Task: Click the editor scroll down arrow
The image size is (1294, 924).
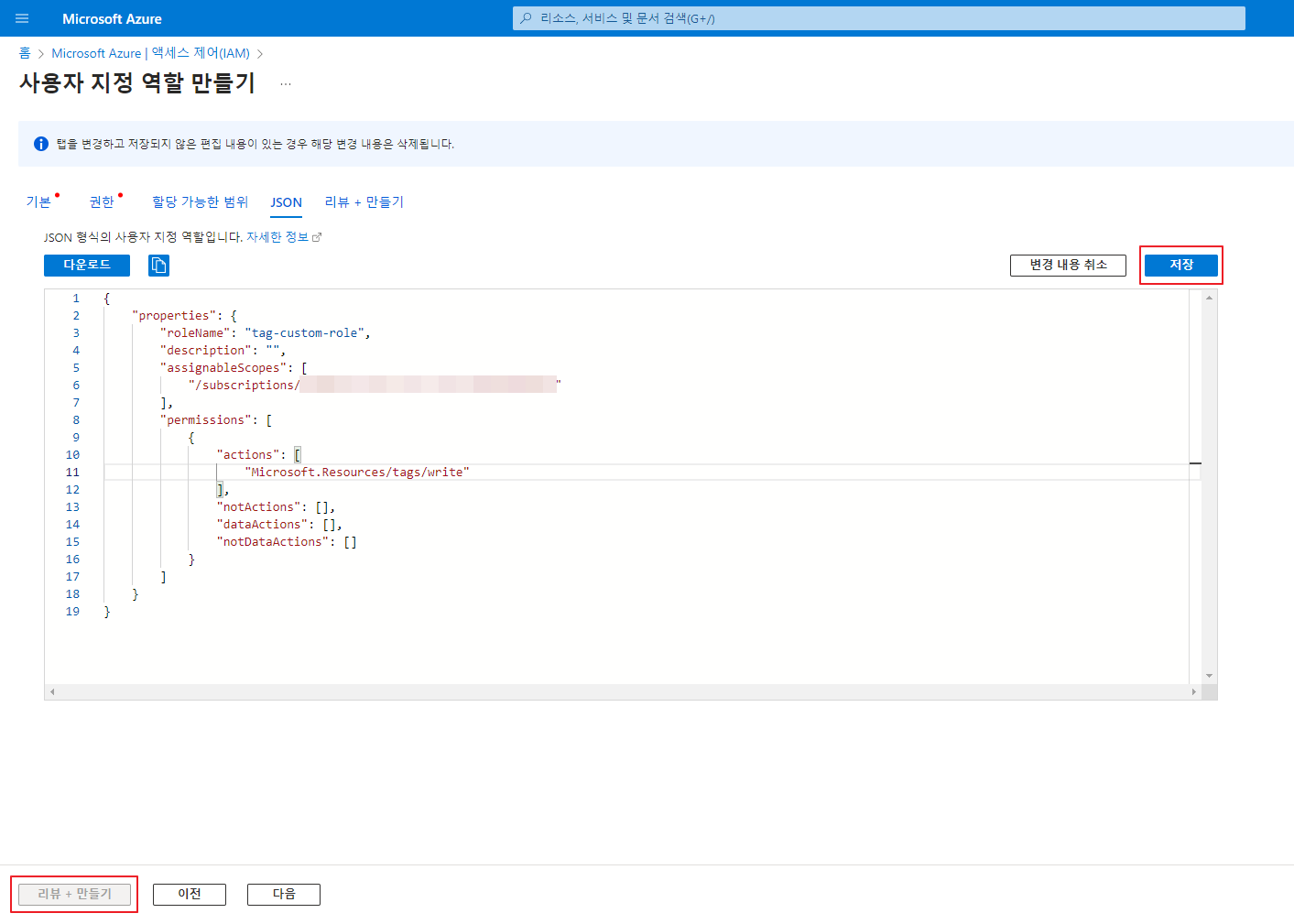Action: (1209, 676)
